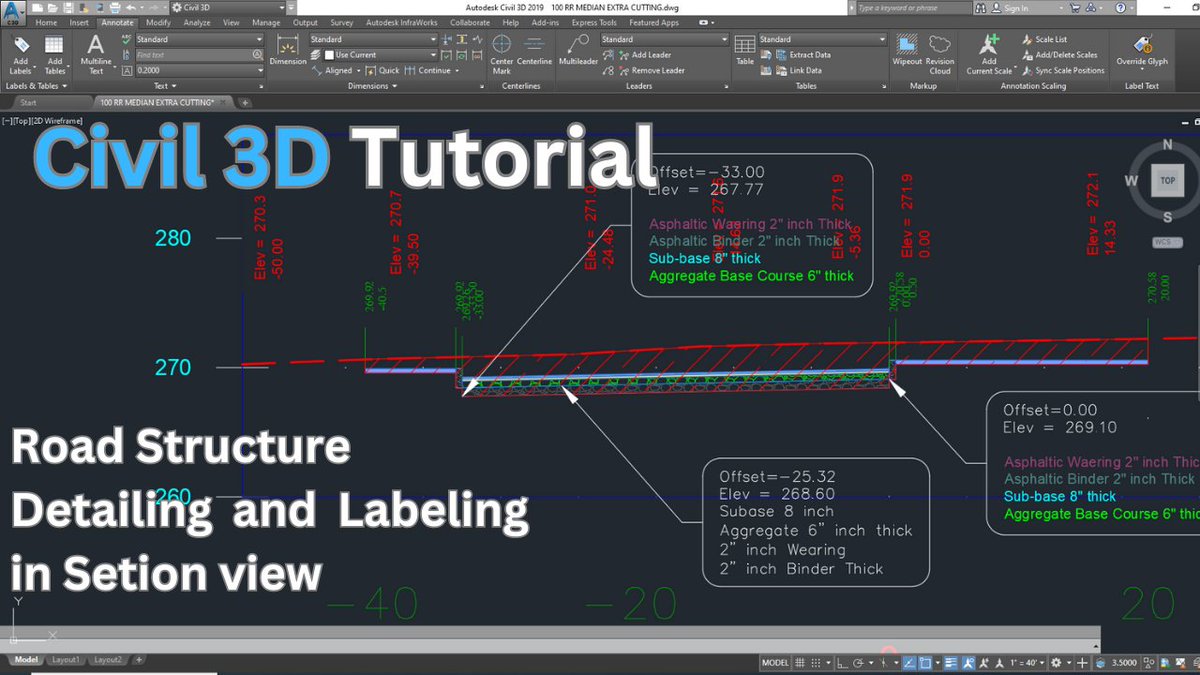Select the Center Mark tool
Viewport: 1200px width, 675px height.
502,54
